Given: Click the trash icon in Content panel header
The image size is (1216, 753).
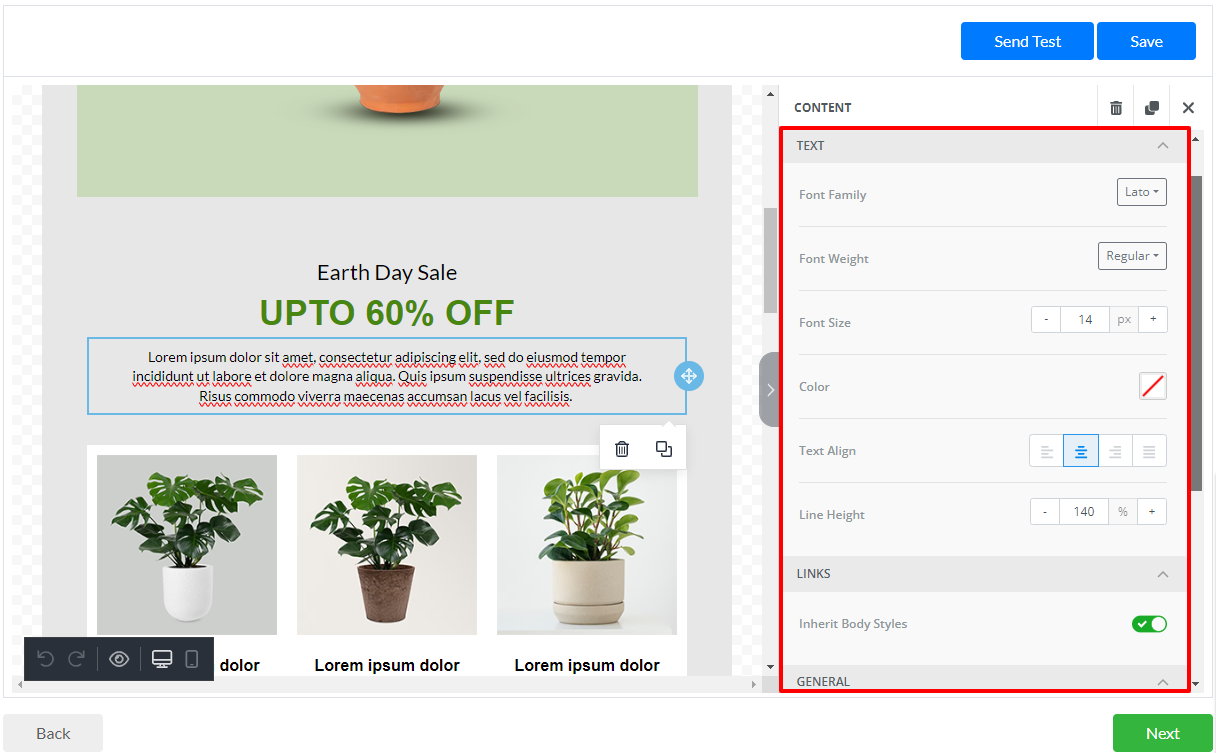Looking at the screenshot, I should coord(1116,108).
